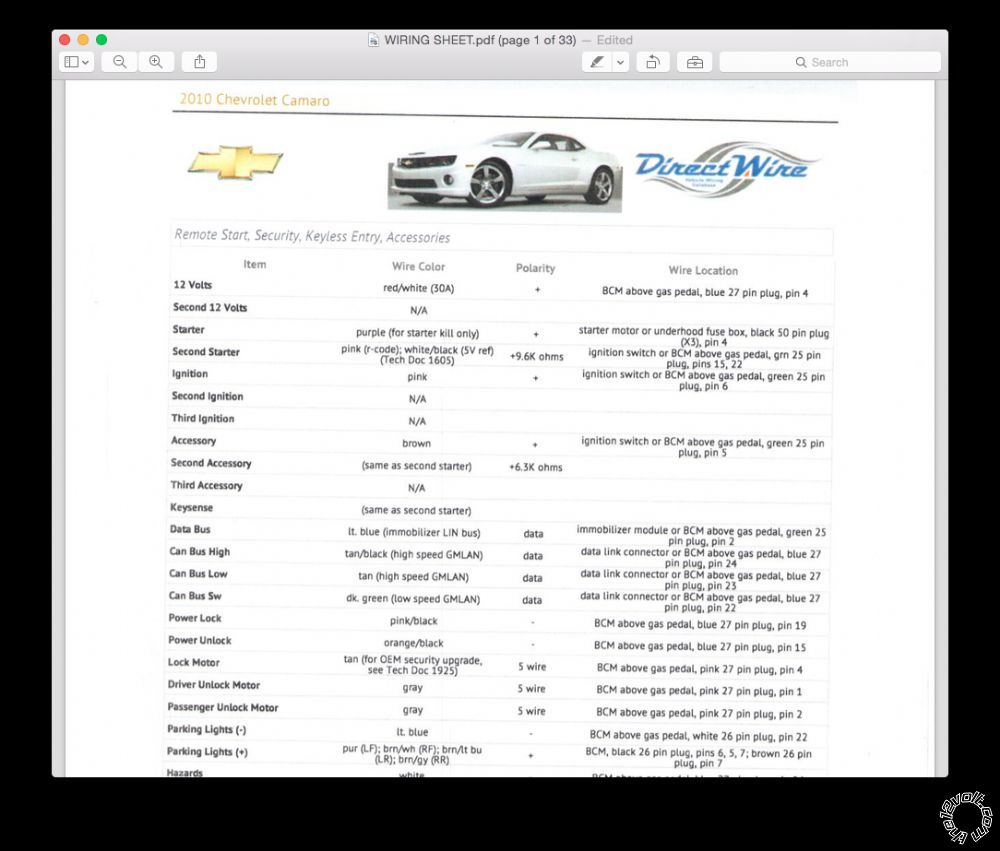The height and width of the screenshot is (851, 1000).
Task: Click the Can Bus Sw row label
Action: tap(195, 596)
